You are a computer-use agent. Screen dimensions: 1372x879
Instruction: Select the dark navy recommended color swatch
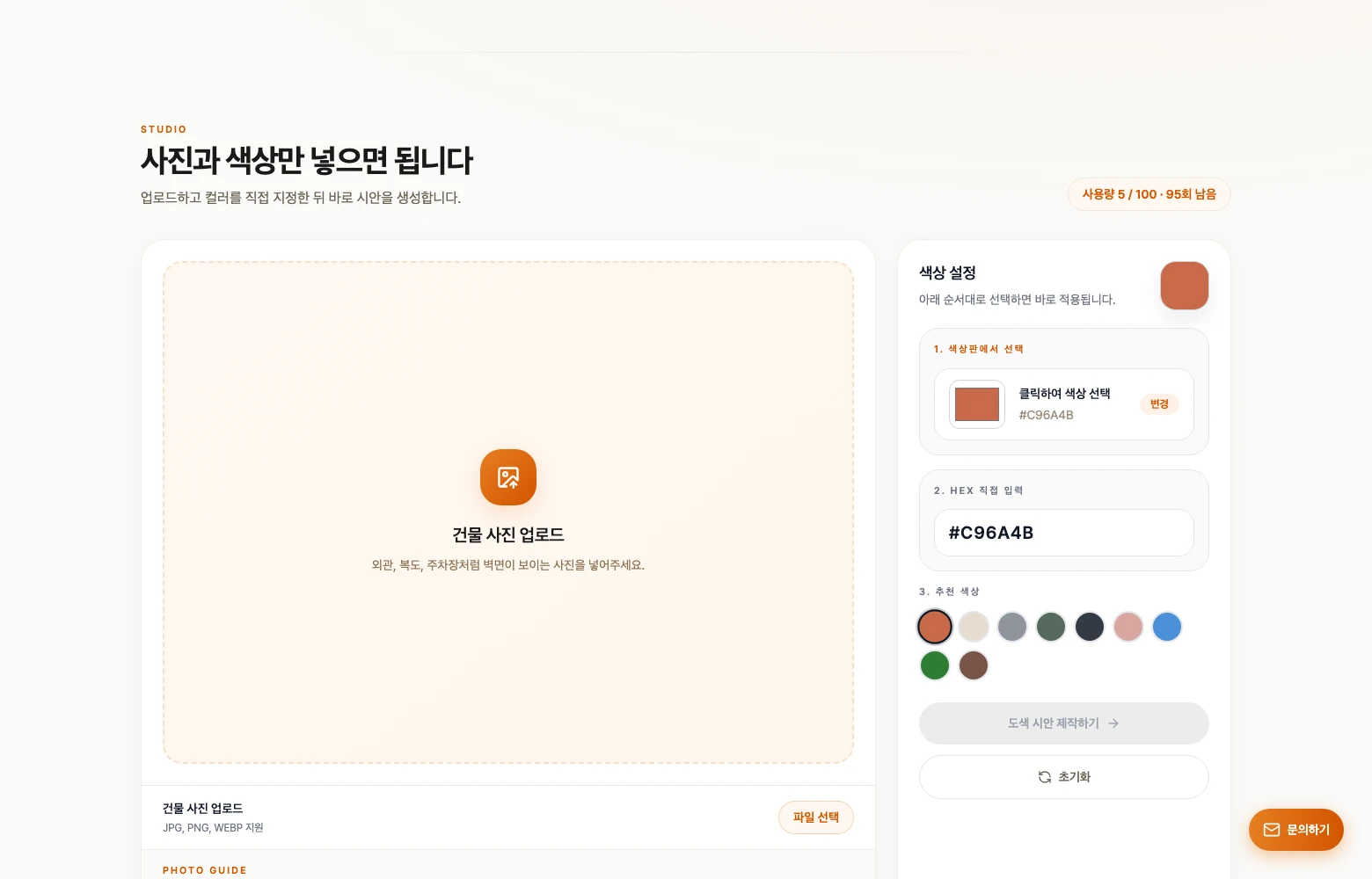coord(1090,627)
